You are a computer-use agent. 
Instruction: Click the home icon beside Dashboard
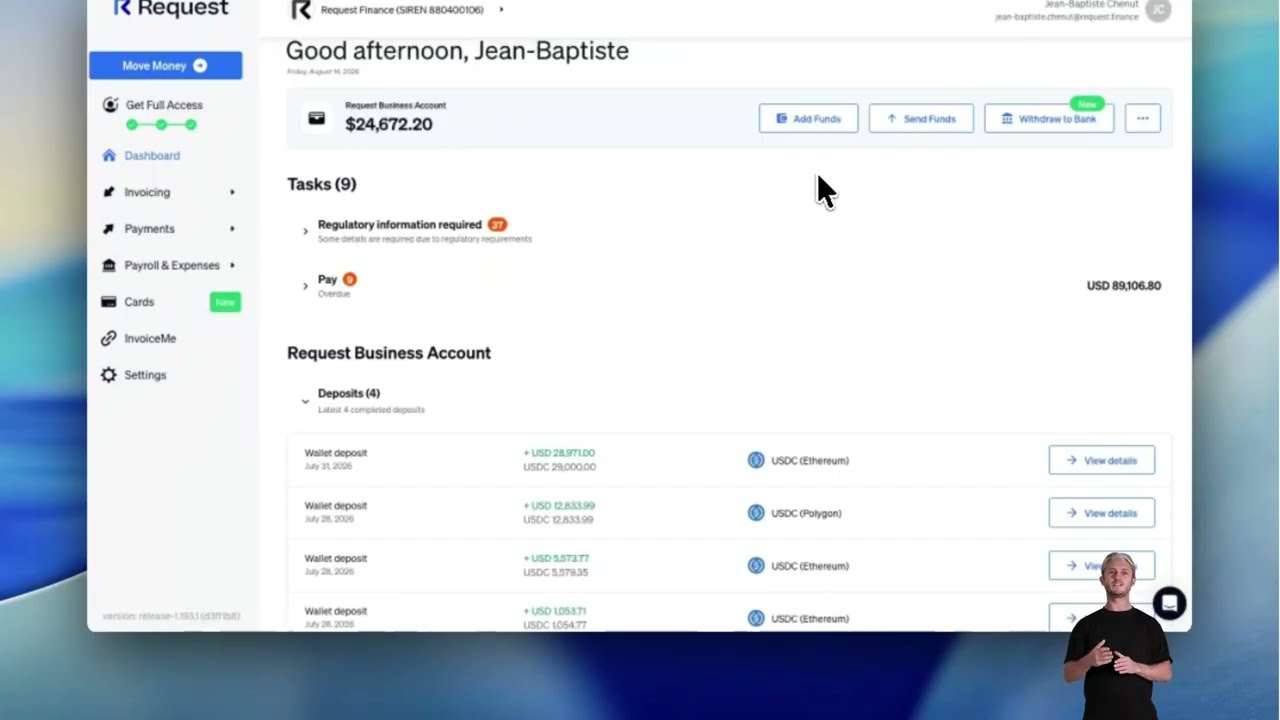(109, 156)
